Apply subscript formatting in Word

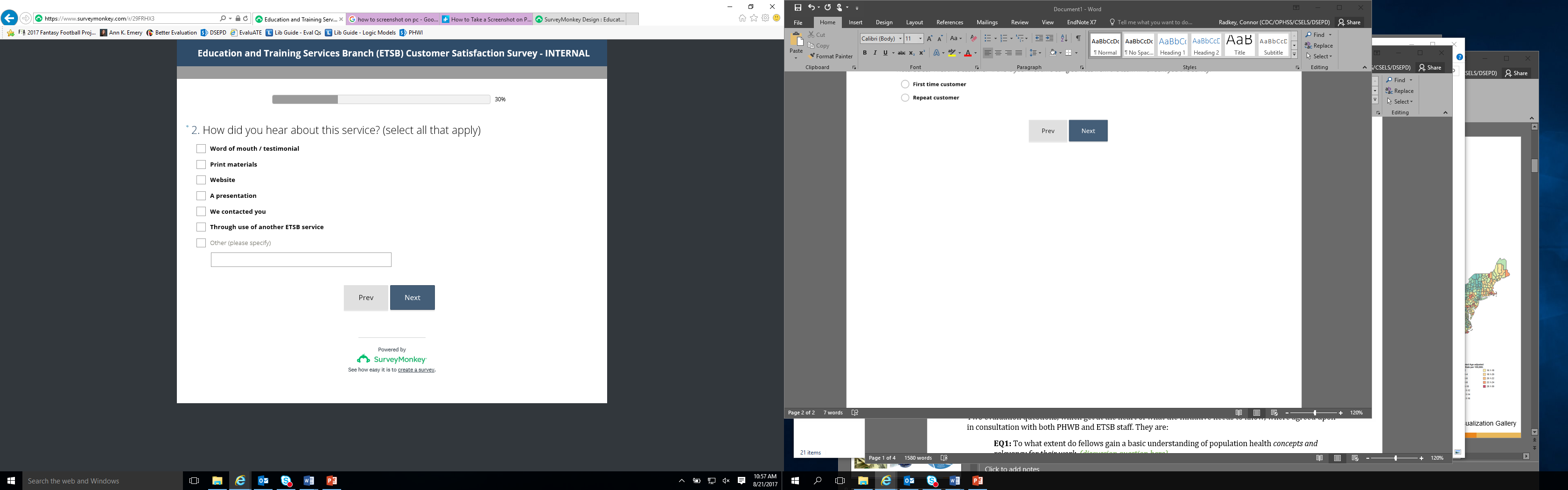tap(912, 53)
